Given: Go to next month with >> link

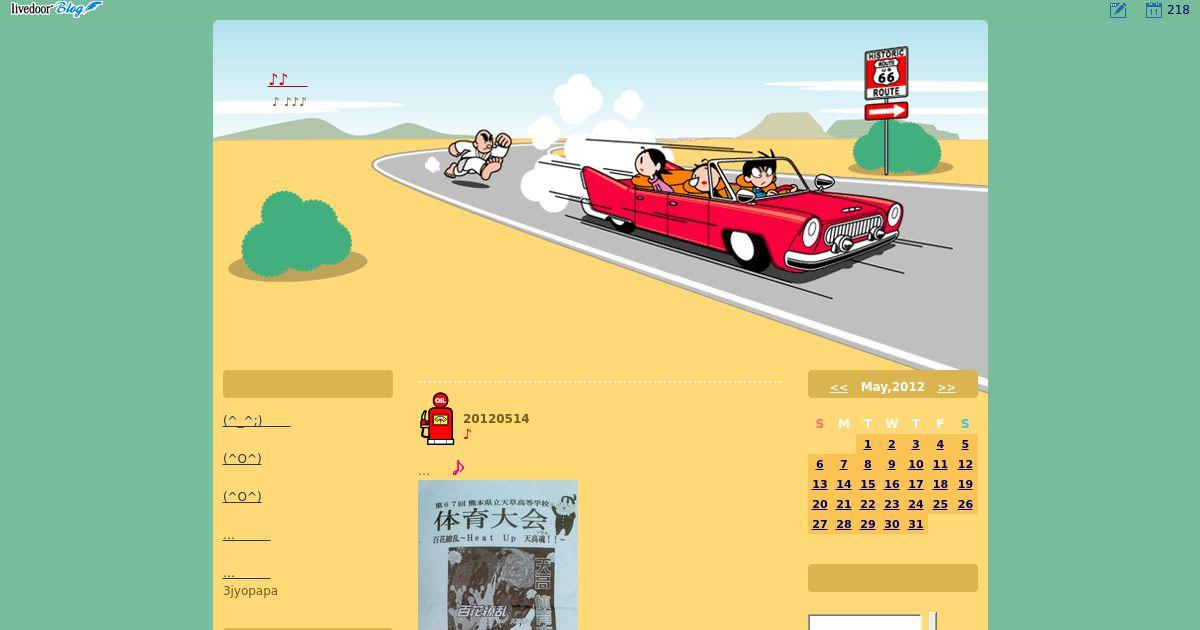Looking at the screenshot, I should coord(946,387).
